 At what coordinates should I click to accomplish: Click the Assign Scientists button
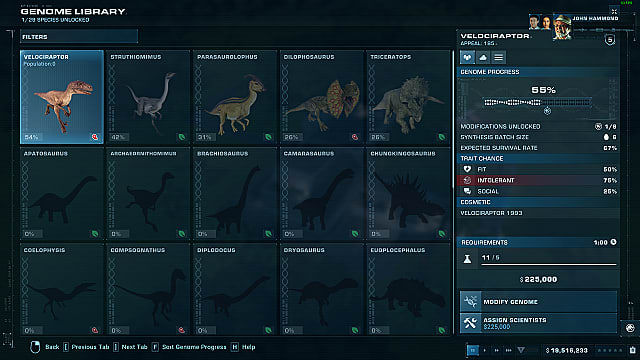tap(538, 323)
